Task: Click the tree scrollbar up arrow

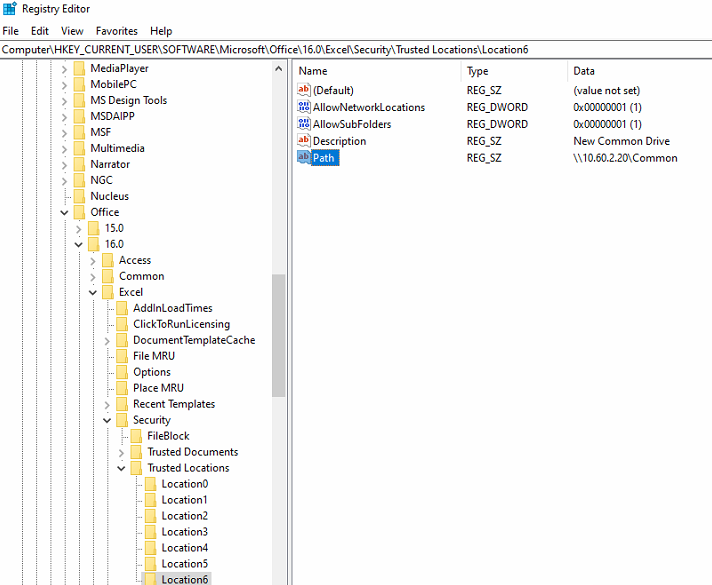Action: 279,69
